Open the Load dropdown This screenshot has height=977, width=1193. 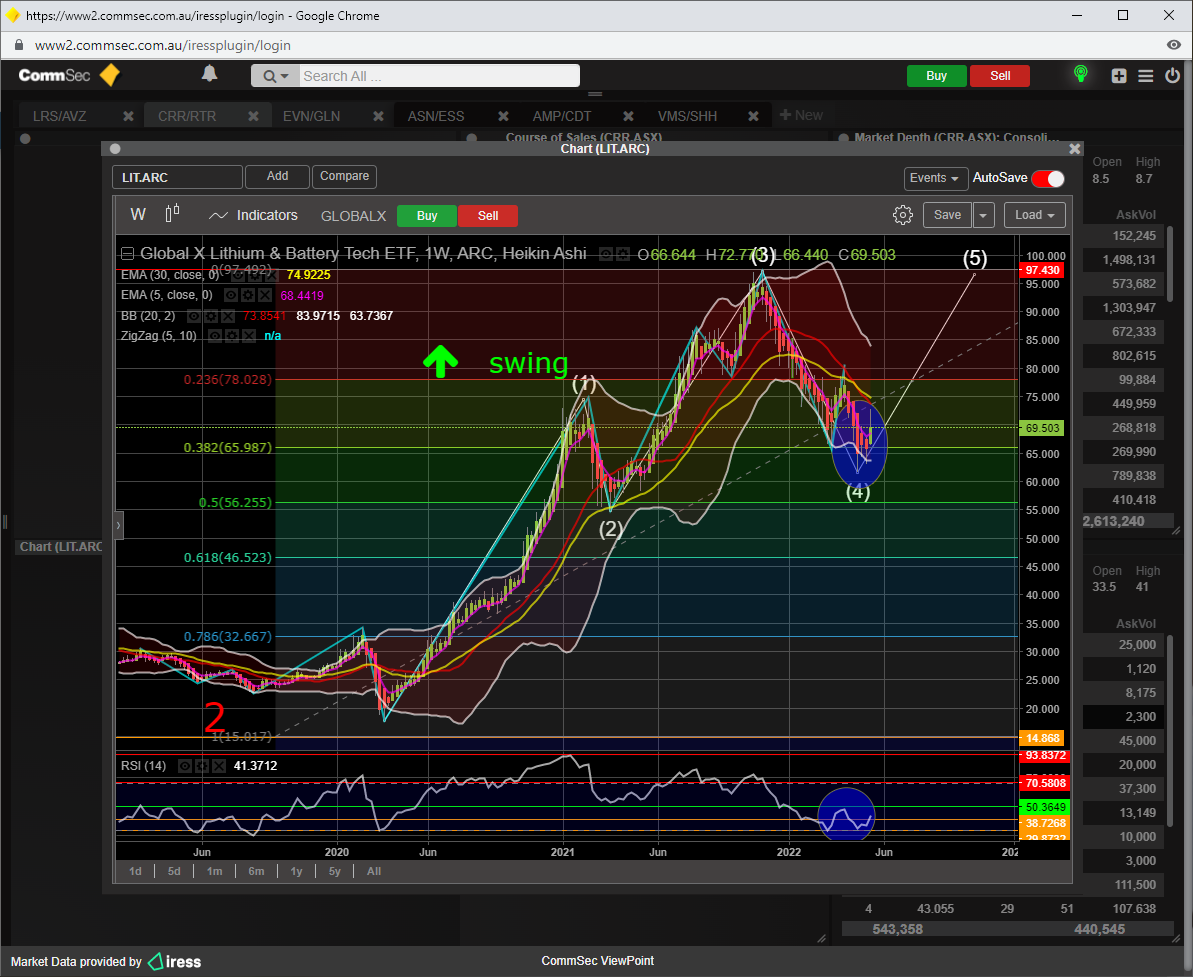pyautogui.click(x=1035, y=215)
